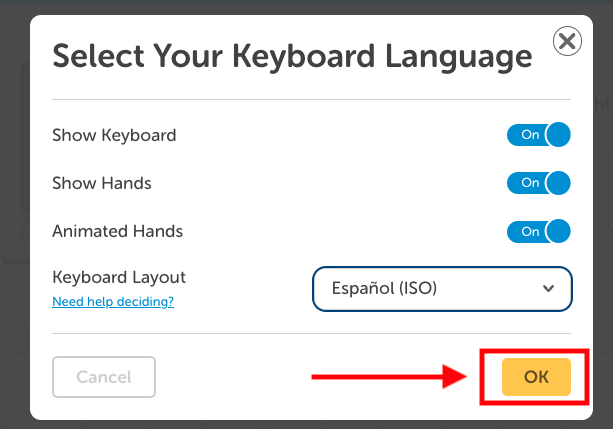The width and height of the screenshot is (613, 429).
Task: Click the Show Keyboard label text
Action: tap(114, 135)
